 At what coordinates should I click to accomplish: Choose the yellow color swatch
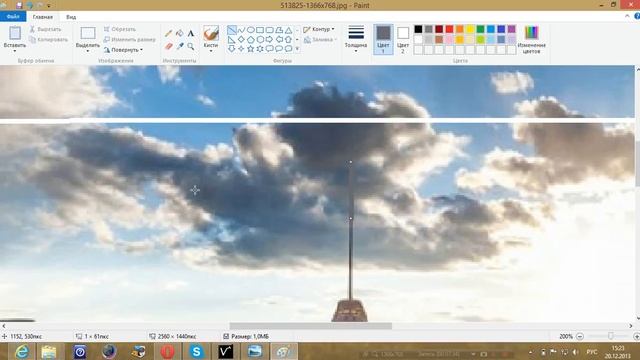coord(470,29)
